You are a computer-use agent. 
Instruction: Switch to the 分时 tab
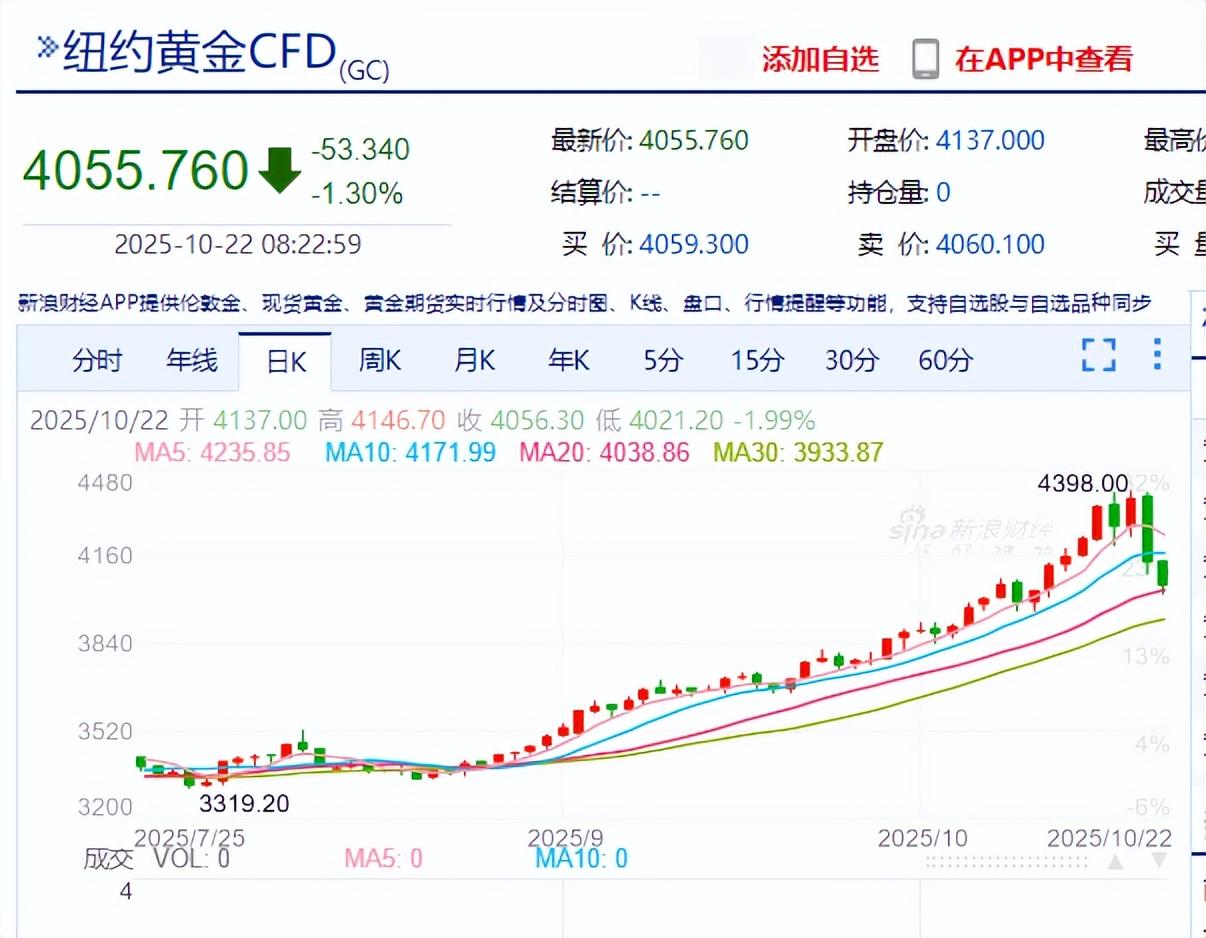pyautogui.click(x=97, y=361)
